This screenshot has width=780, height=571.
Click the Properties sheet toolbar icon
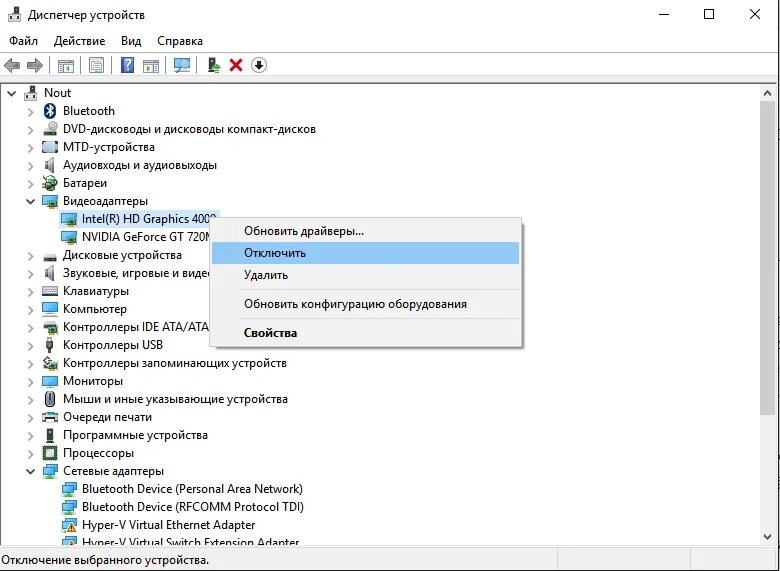[97, 65]
